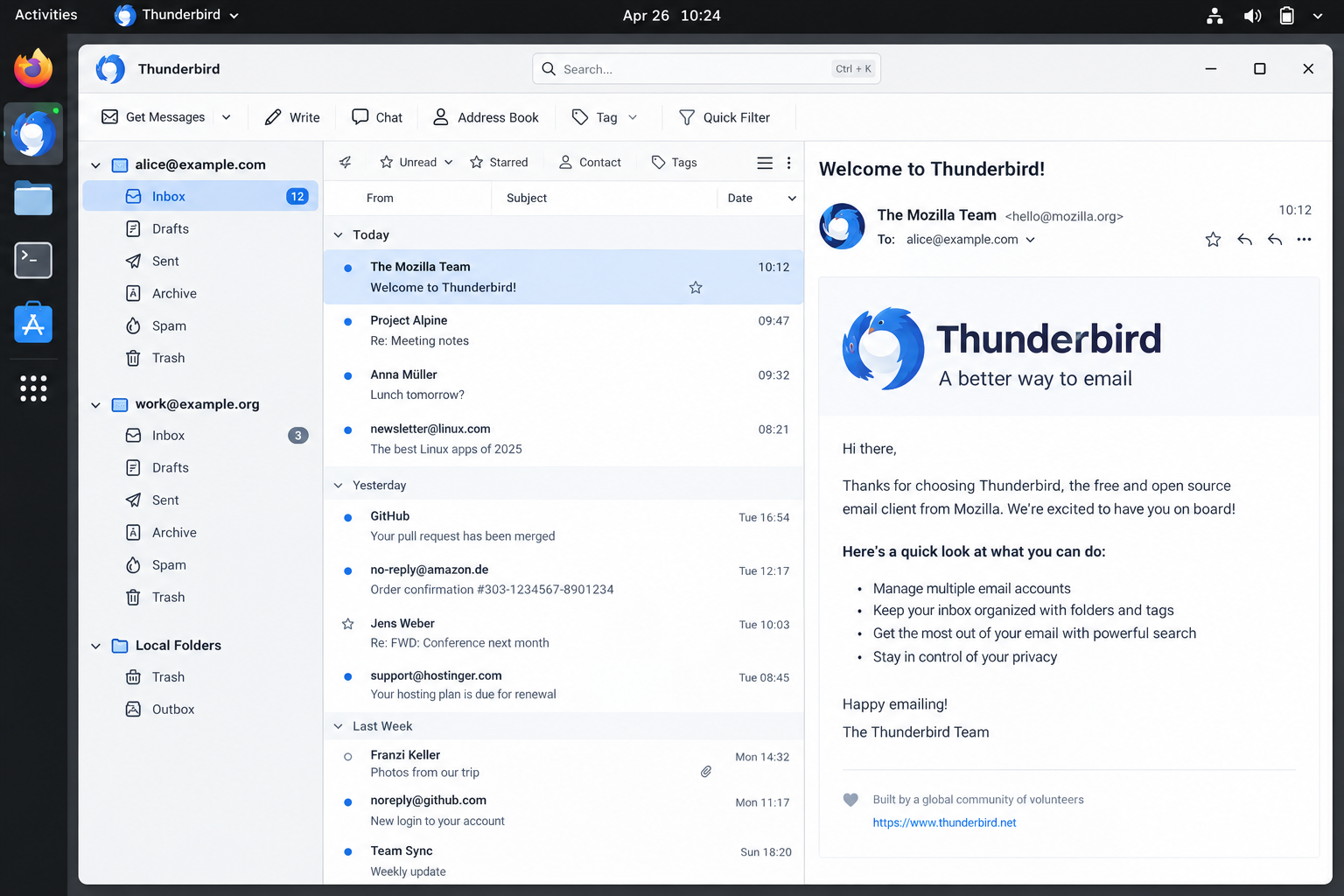
Task: Launch the Files app in dock
Action: click(33, 198)
